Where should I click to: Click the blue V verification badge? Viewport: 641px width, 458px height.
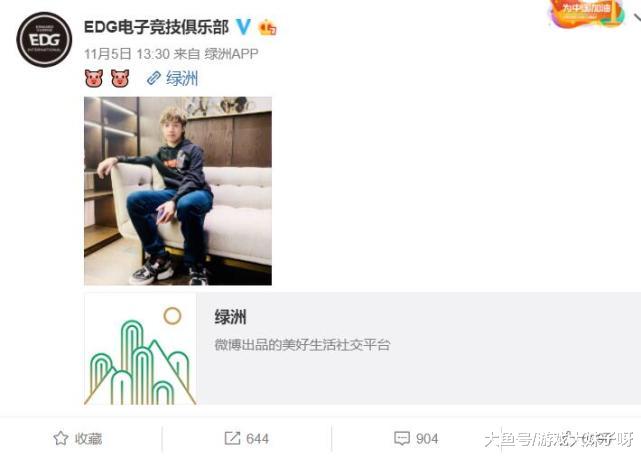point(243,27)
